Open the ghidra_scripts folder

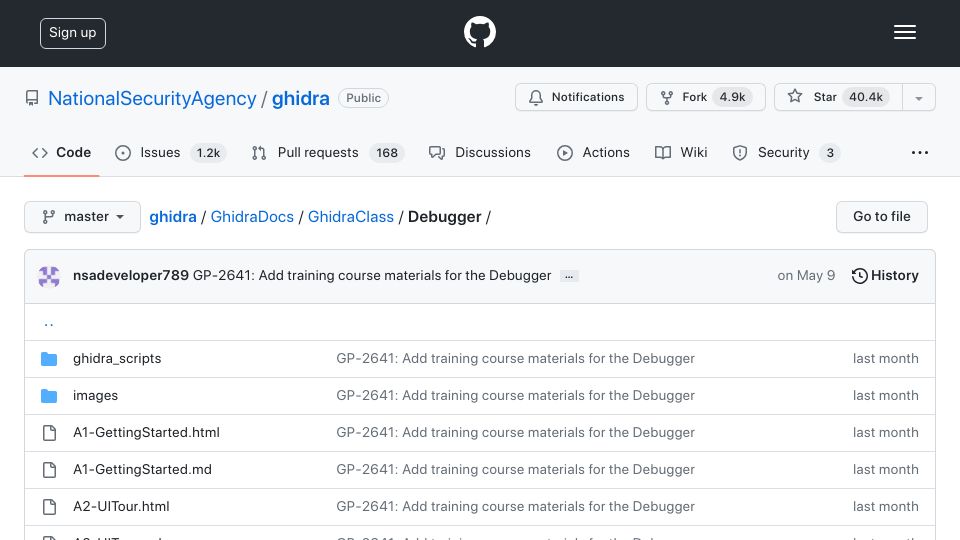117,359
